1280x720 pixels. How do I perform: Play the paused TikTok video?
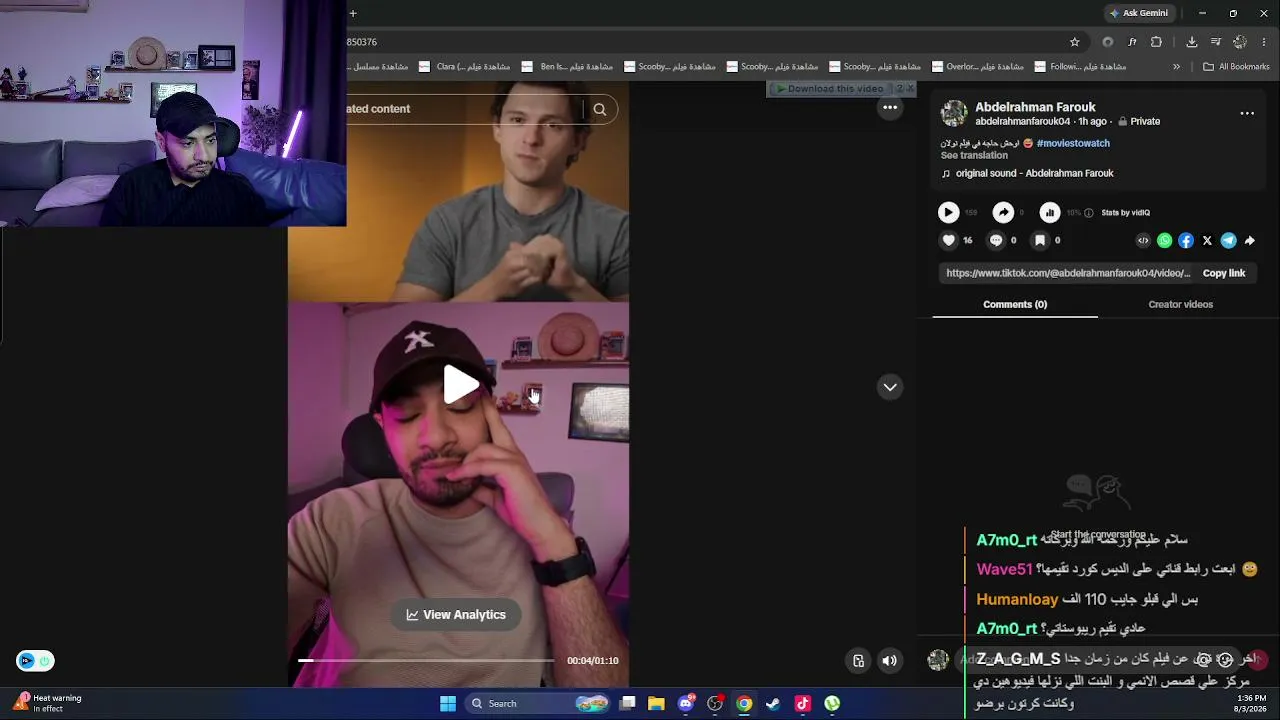460,385
